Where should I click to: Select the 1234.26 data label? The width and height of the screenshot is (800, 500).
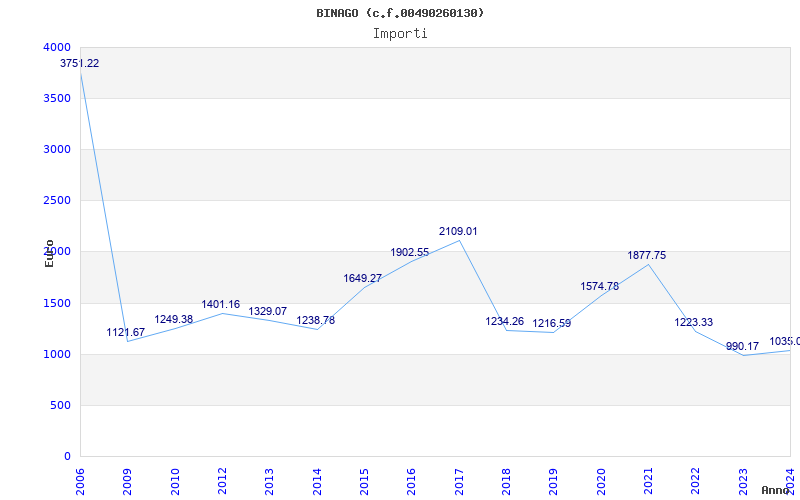pos(505,321)
